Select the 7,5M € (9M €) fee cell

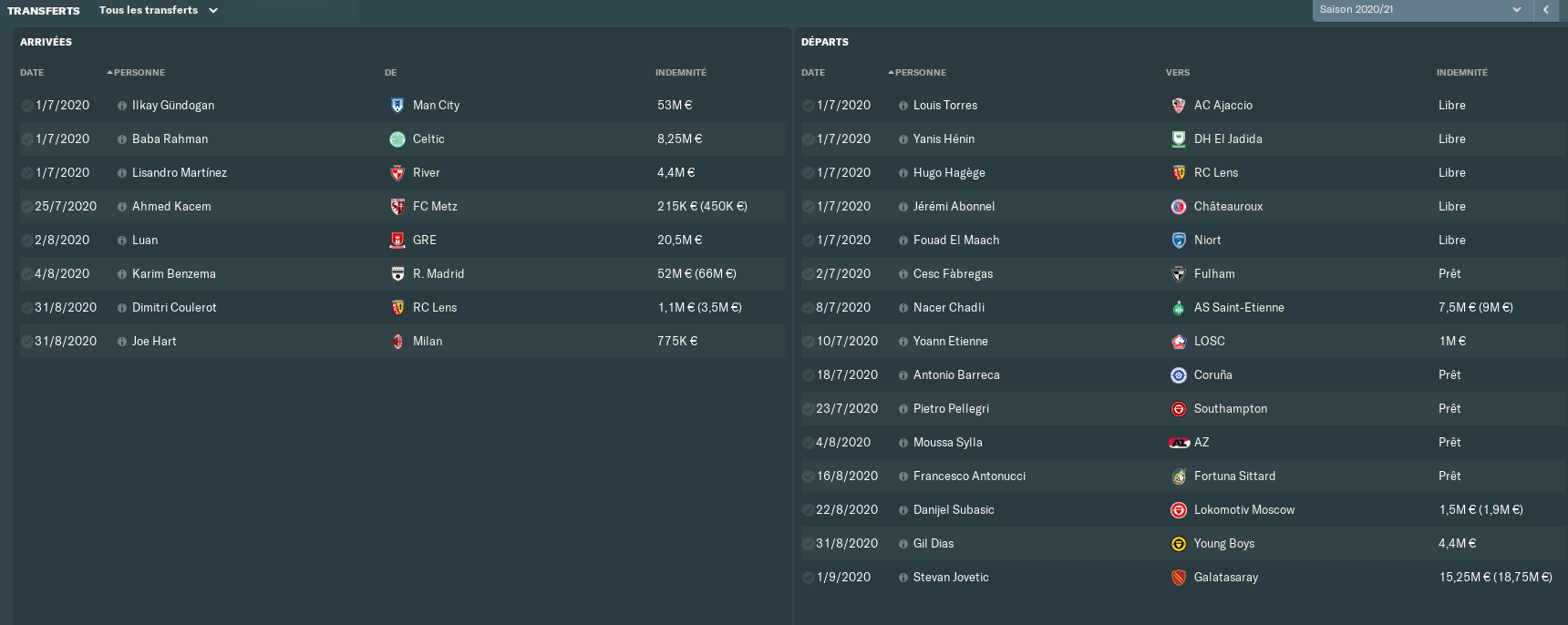point(1476,308)
